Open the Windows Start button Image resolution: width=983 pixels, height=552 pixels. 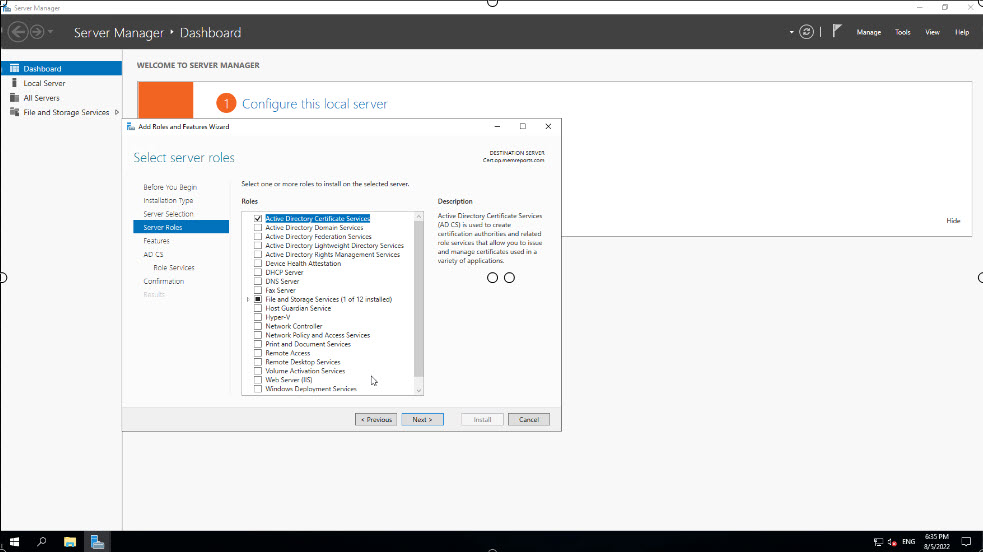[14, 542]
